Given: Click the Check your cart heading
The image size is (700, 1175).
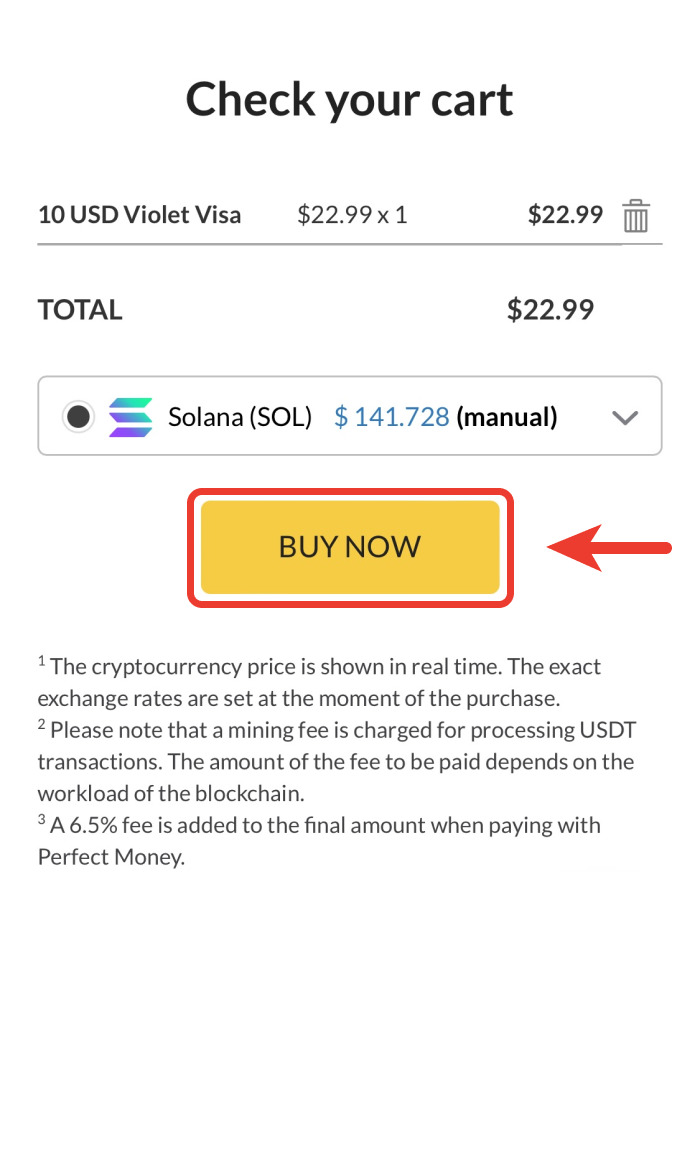Looking at the screenshot, I should click(x=350, y=100).
